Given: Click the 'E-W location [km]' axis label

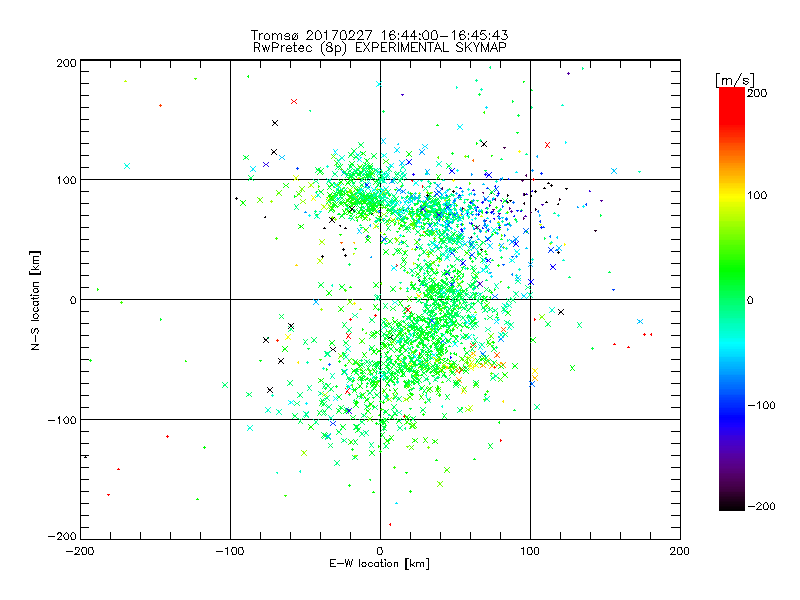Looking at the screenshot, I should coord(380,564).
